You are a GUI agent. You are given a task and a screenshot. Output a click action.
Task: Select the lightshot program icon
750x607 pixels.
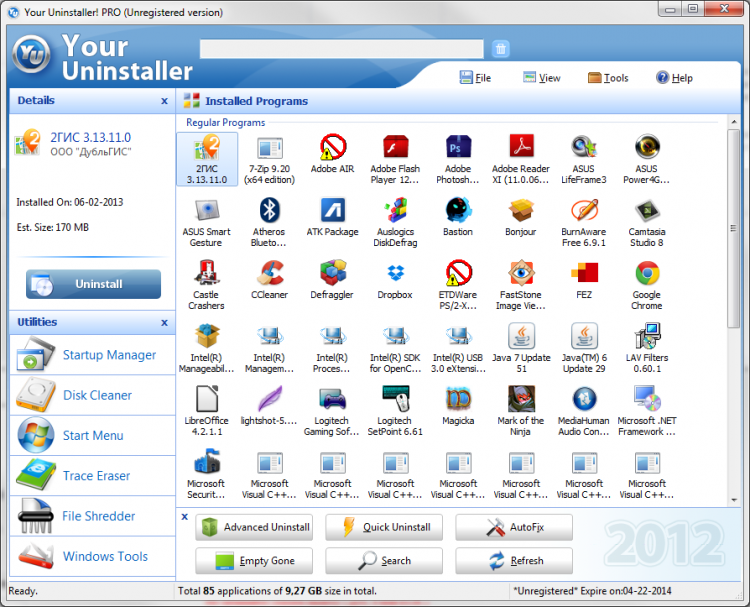(269, 399)
